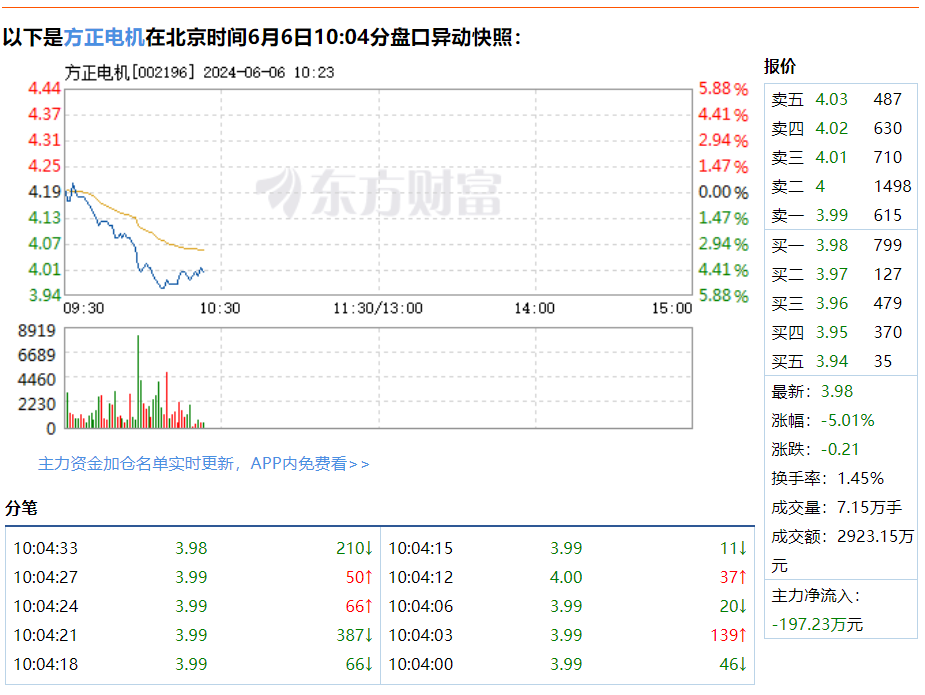Click the 10:04:12 tick trade row
Image resolution: width=925 pixels, height=695 pixels.
pos(568,577)
